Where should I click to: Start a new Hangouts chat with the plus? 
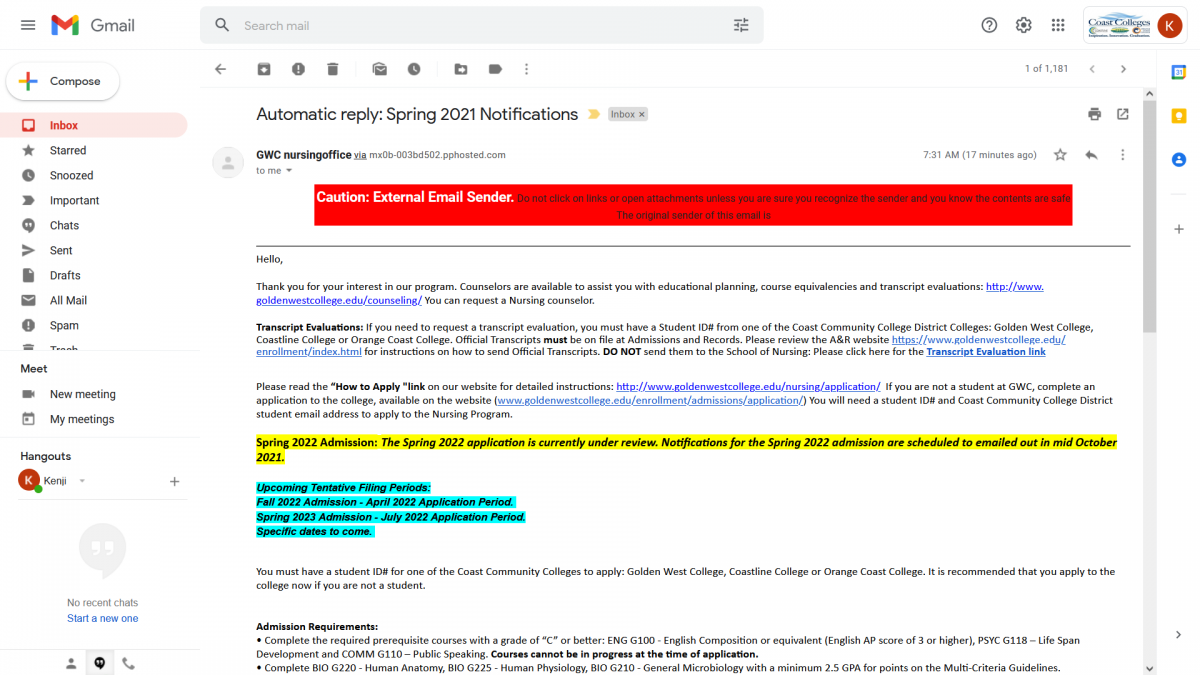(174, 481)
